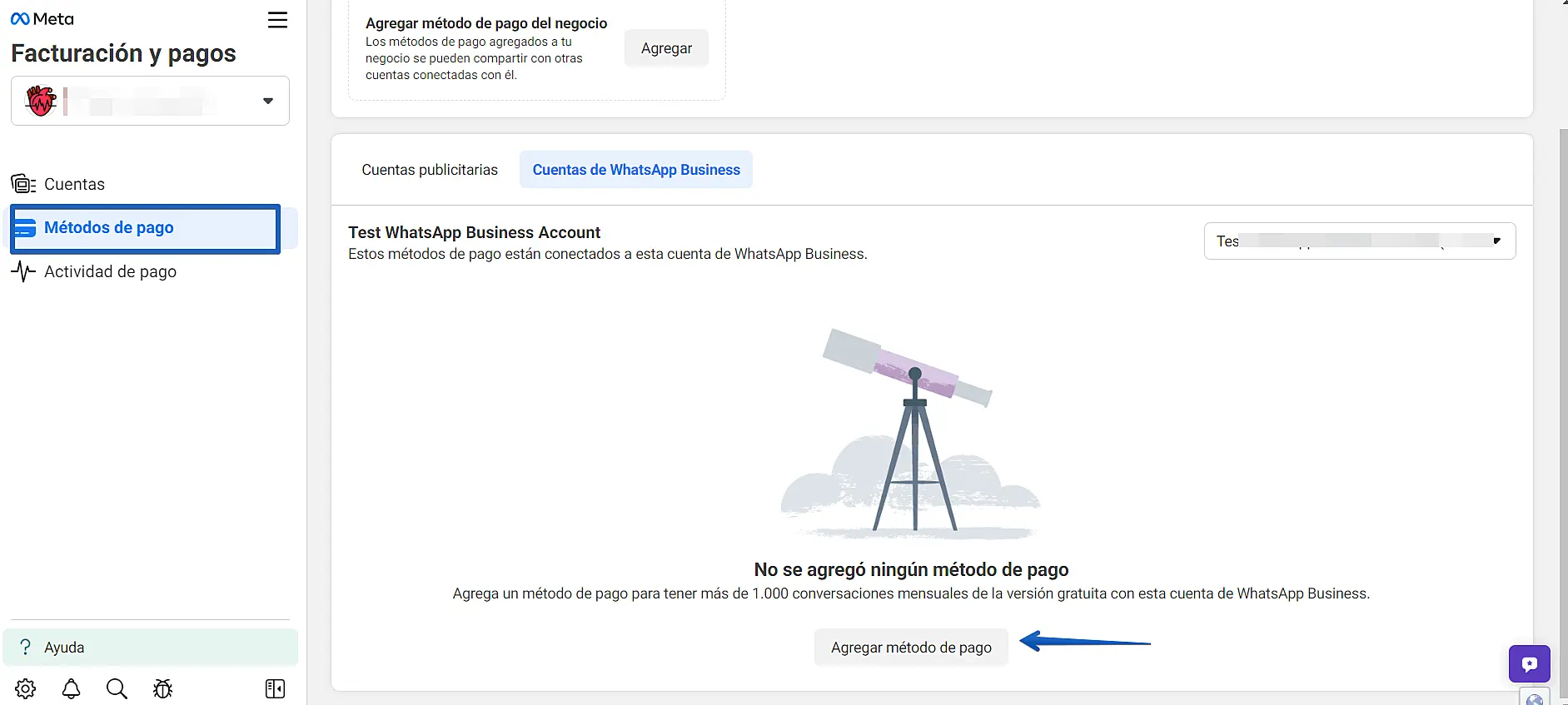Go to Actividad de pago

(x=110, y=271)
